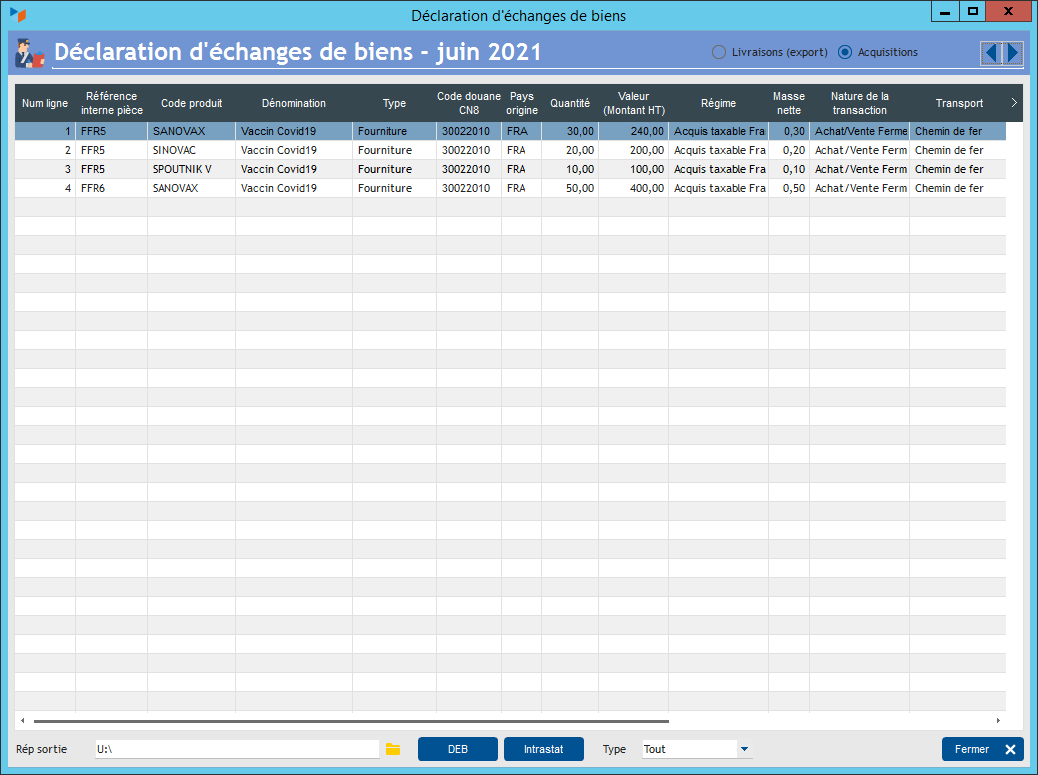The height and width of the screenshot is (775, 1038).
Task: Close the window with Fermer button
Action: coord(982,749)
